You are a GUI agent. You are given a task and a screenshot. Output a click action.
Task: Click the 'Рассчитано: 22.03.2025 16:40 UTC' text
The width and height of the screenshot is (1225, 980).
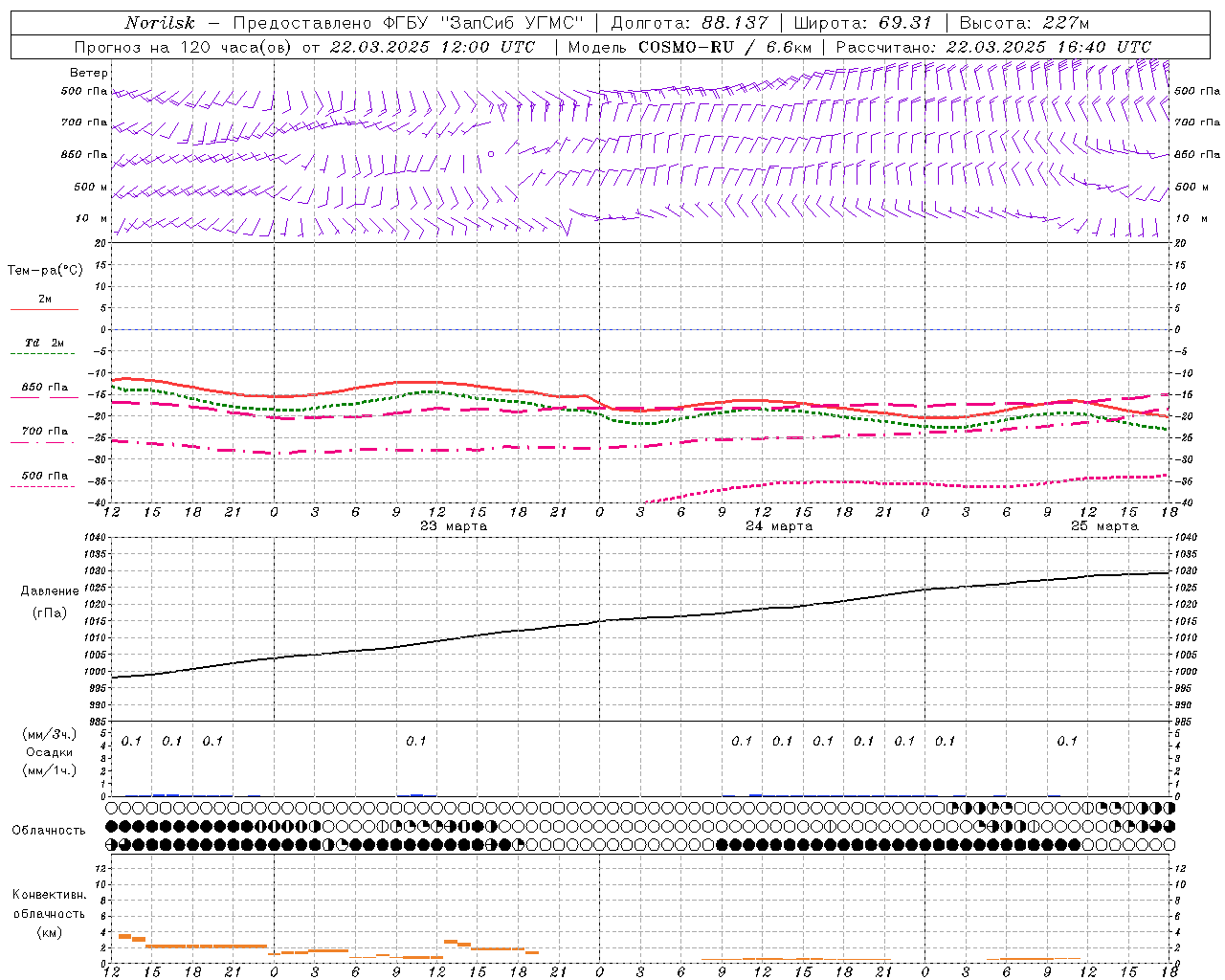993,47
